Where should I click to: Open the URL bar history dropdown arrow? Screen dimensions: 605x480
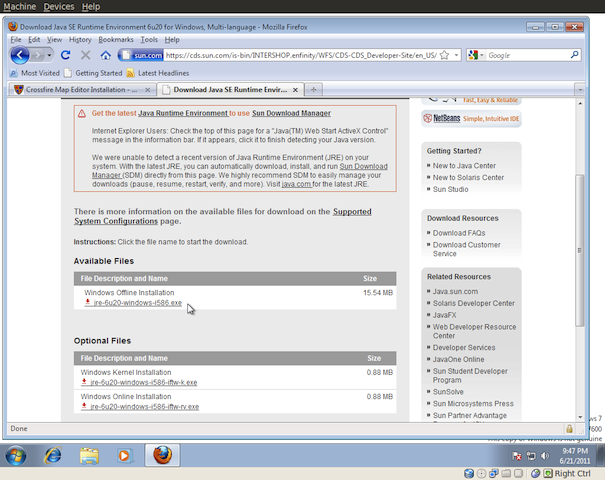click(456, 55)
